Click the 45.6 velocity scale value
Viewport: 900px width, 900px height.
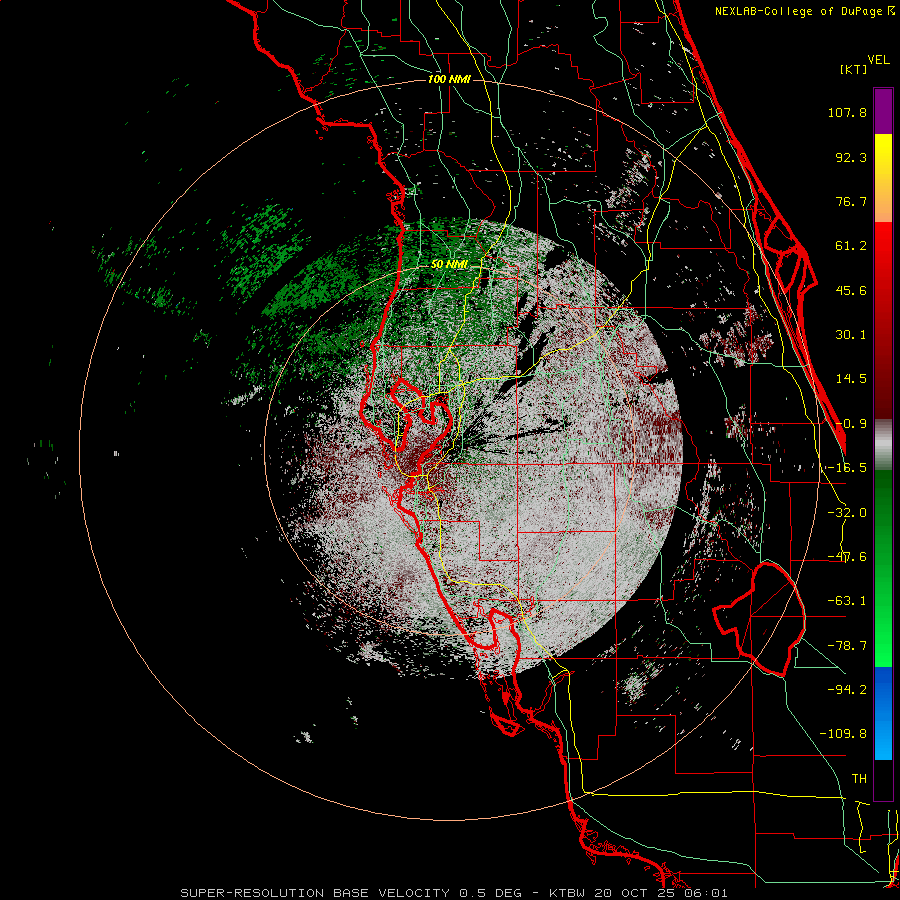pyautogui.click(x=851, y=290)
